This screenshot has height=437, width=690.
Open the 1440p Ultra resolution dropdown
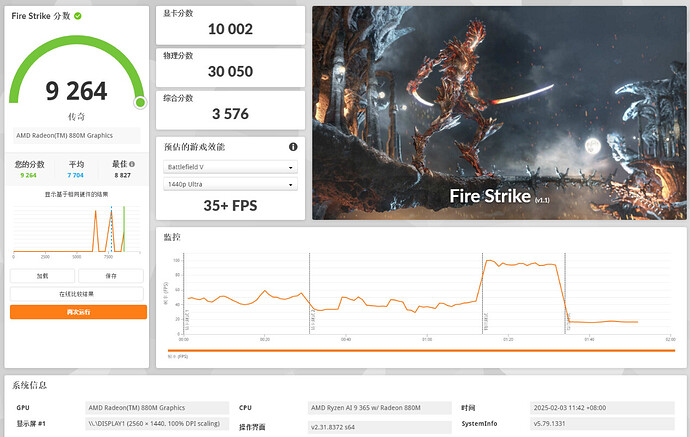pos(230,184)
